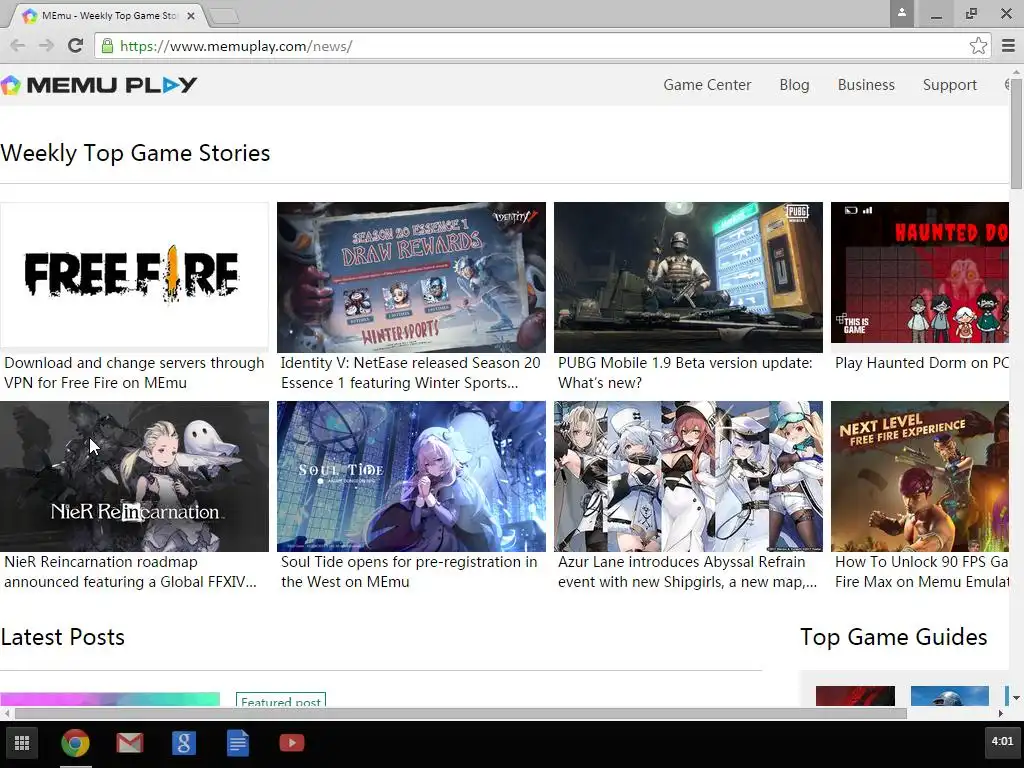Click the horizontal scrollbar thumb
This screenshot has height=768, width=1024.
pos(460,714)
